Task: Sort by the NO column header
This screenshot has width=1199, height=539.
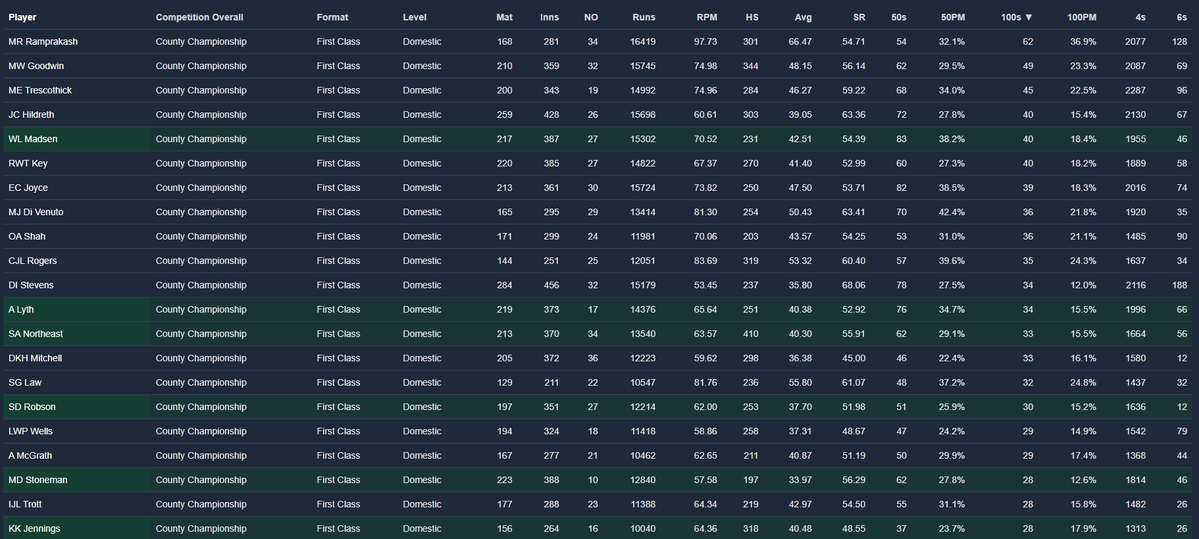Action: [591, 17]
